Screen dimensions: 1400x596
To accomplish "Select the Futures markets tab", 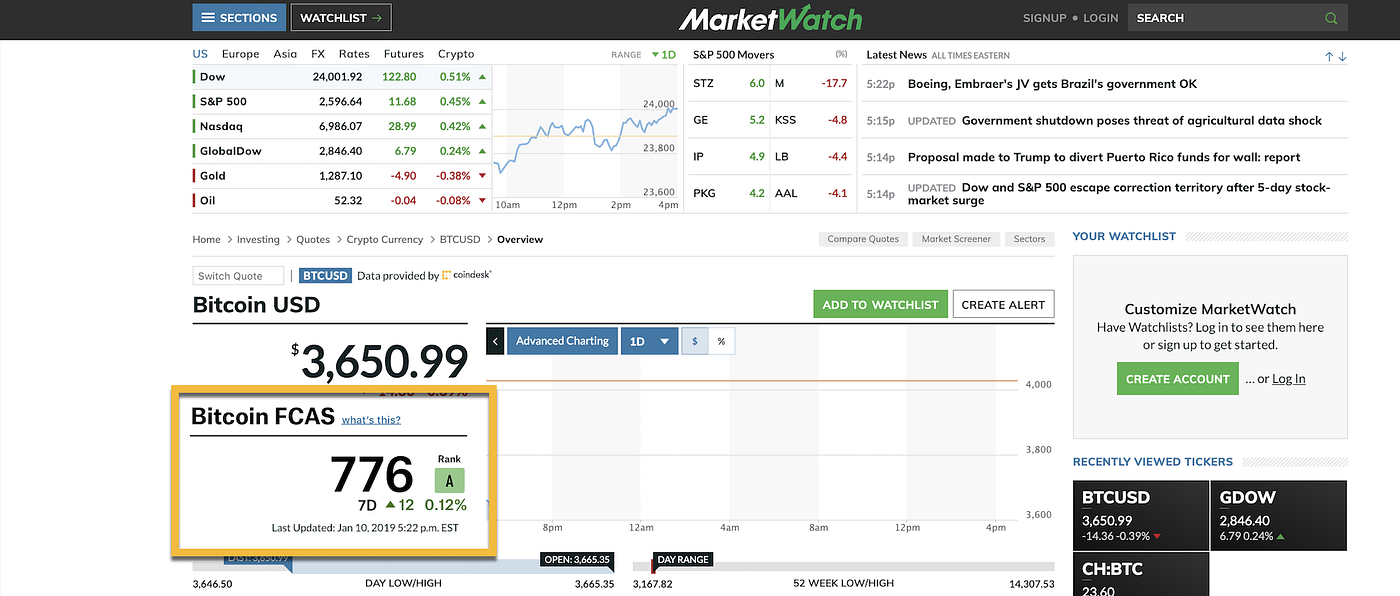I will pos(403,54).
